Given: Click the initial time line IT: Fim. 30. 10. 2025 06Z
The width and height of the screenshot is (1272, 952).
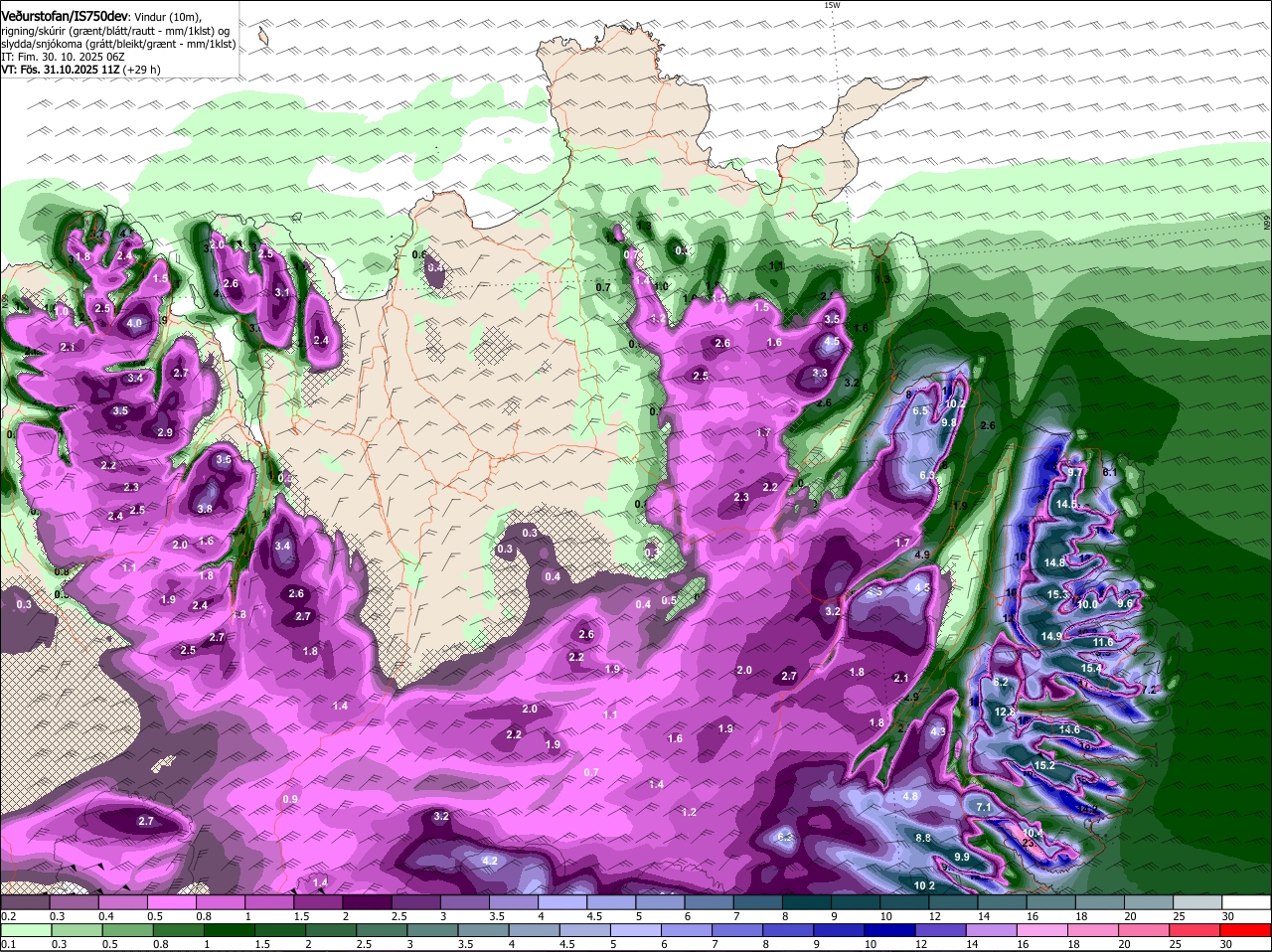Looking at the screenshot, I should (62, 57).
